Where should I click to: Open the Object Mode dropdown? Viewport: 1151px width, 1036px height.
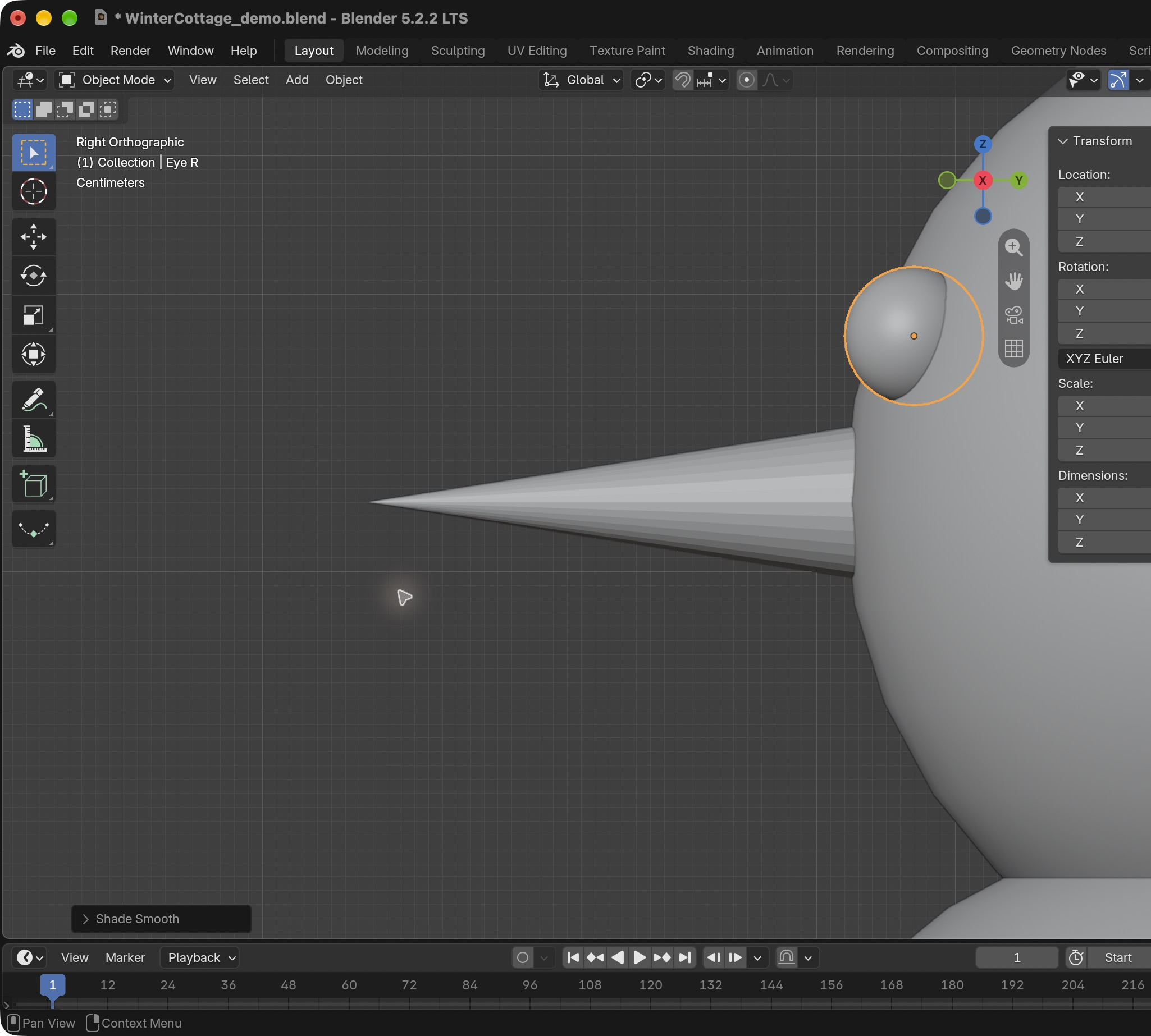pyautogui.click(x=115, y=80)
